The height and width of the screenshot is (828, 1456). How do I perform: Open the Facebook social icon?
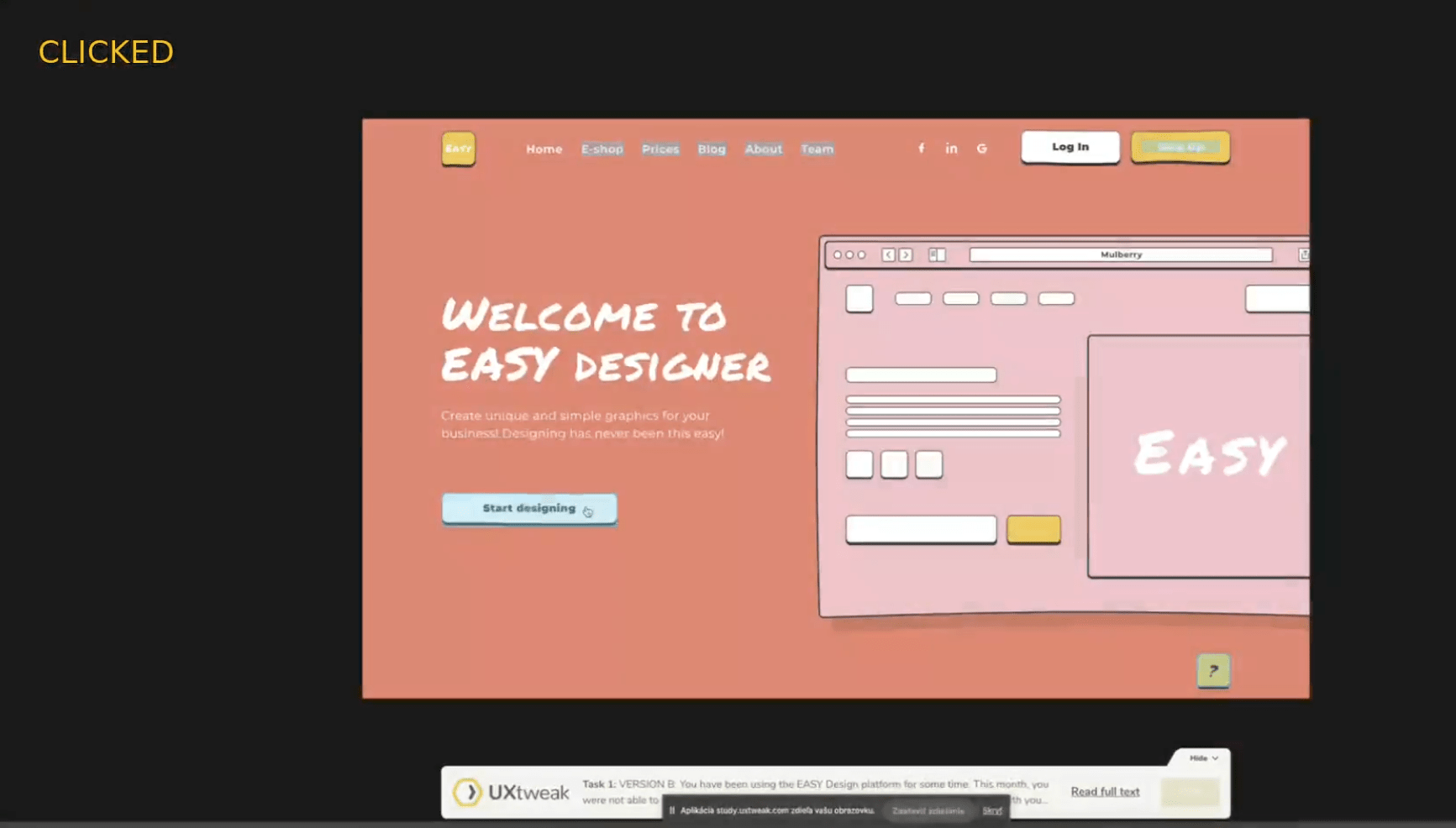[921, 149]
